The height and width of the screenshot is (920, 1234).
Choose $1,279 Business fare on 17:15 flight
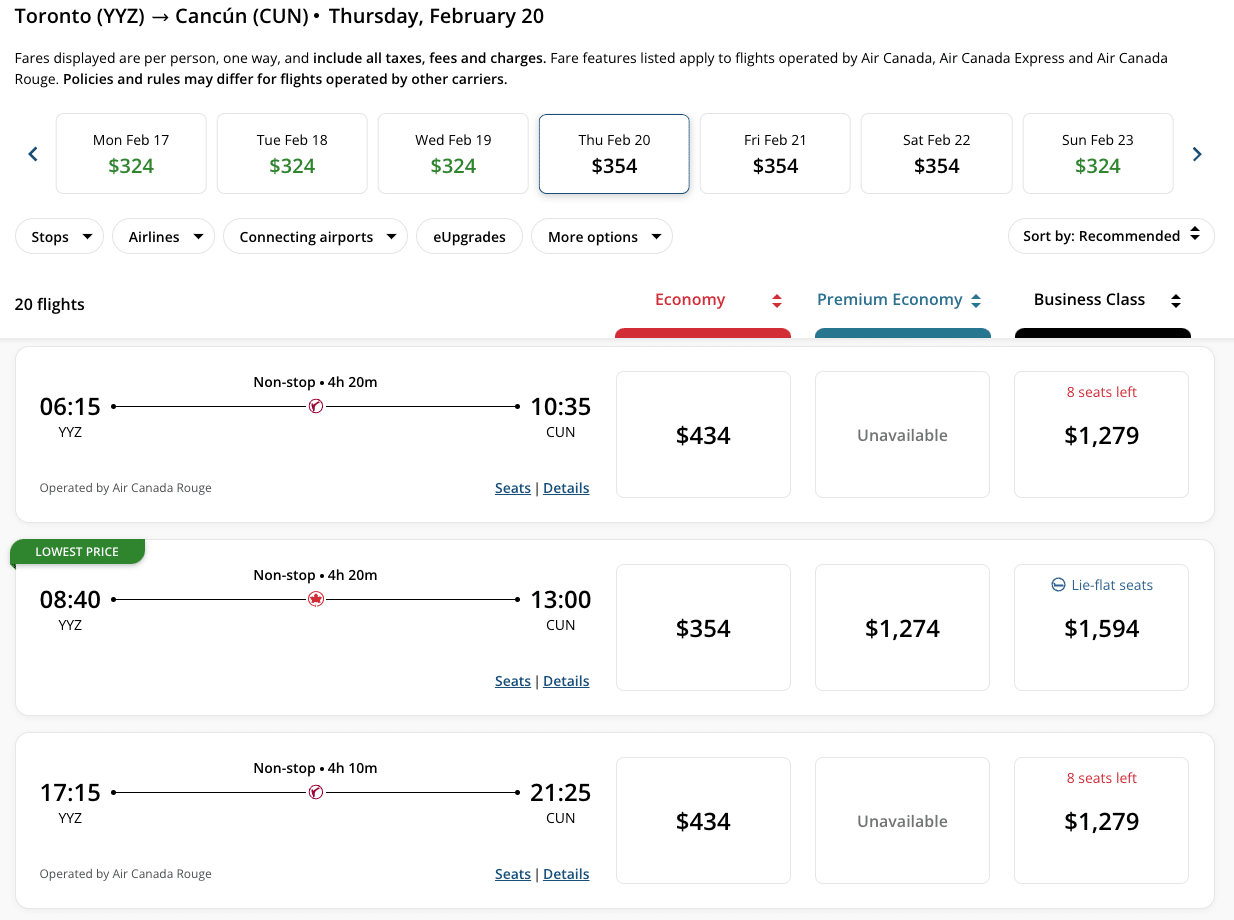click(x=1101, y=821)
